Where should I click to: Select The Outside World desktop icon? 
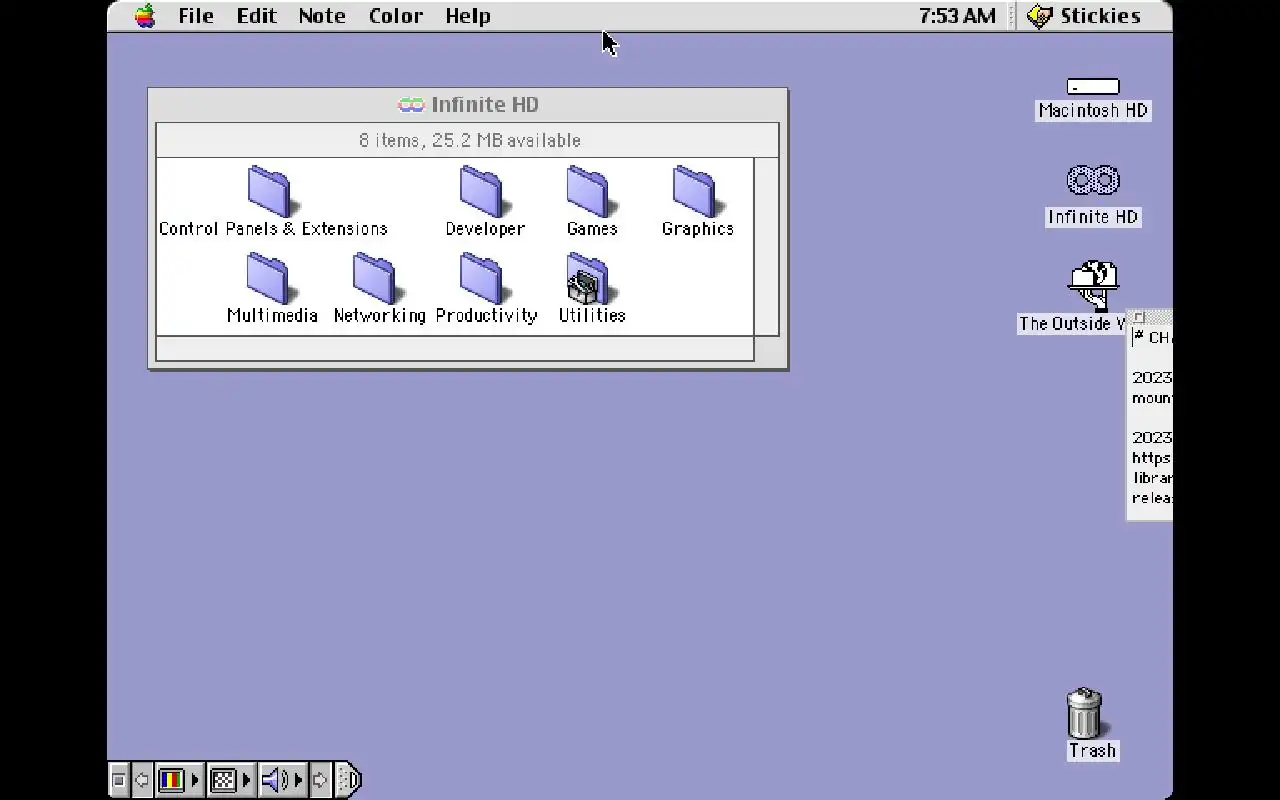pos(1092,287)
